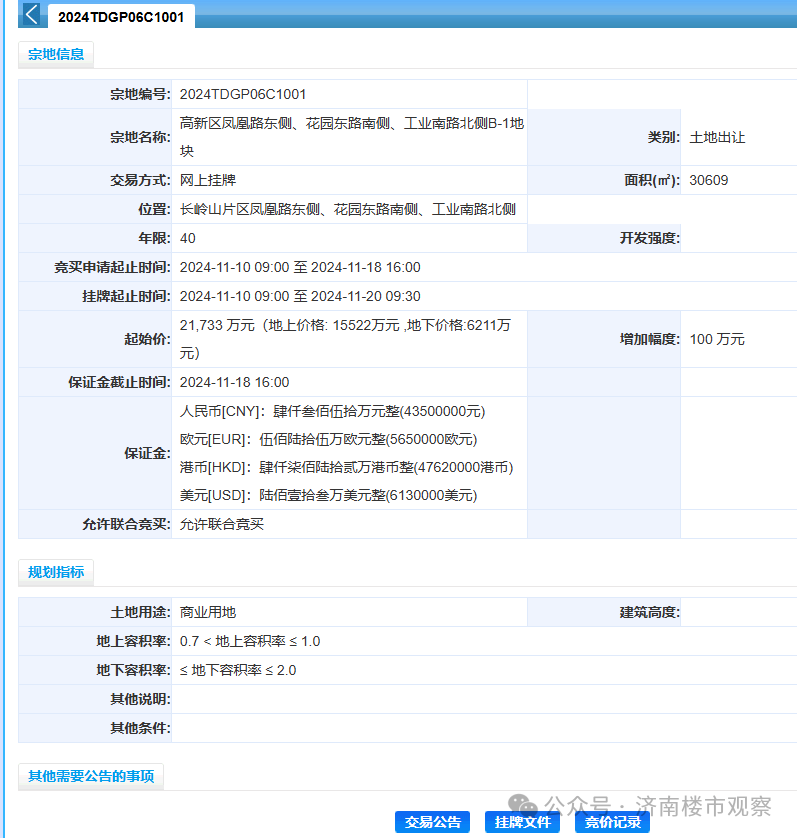
Task: Select the 港币[HKD] deposit line
Action: 346,467
